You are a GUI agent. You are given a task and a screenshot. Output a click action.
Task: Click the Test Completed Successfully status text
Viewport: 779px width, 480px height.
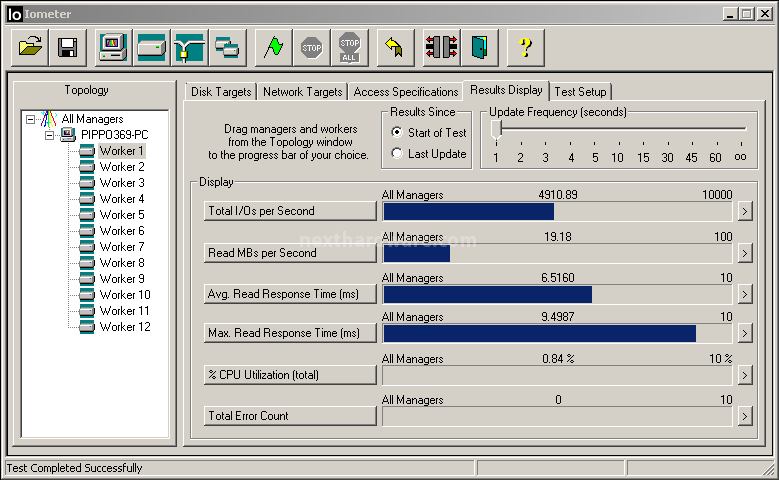click(74, 468)
